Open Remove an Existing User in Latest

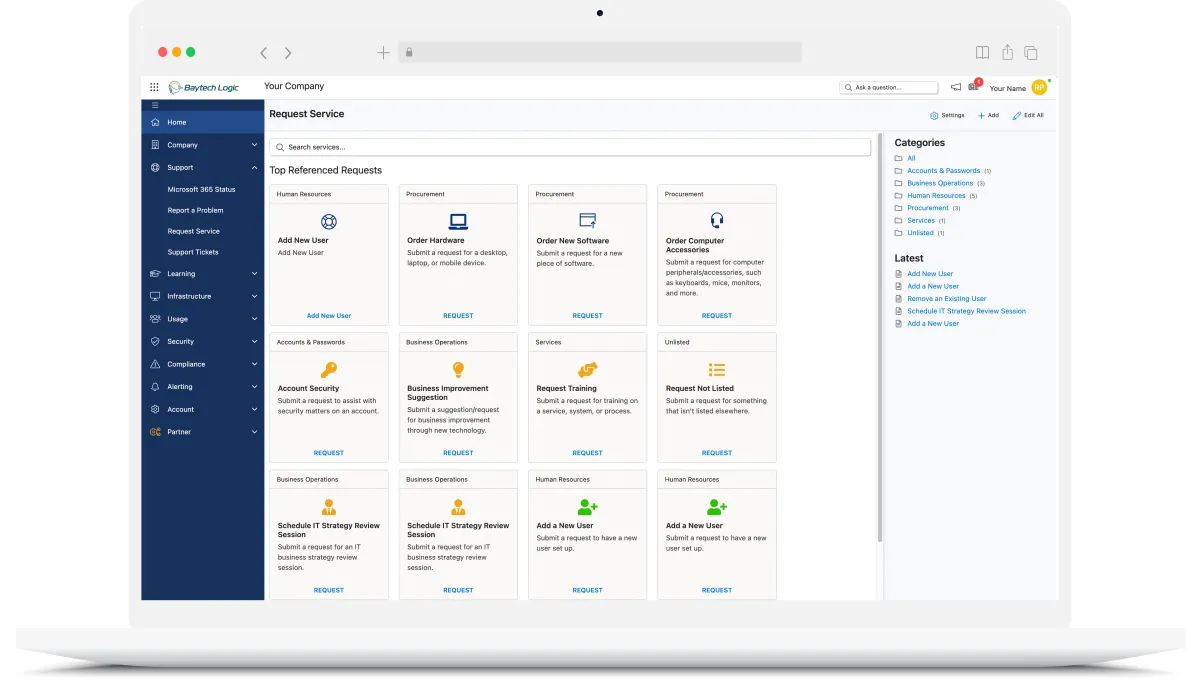tap(946, 299)
